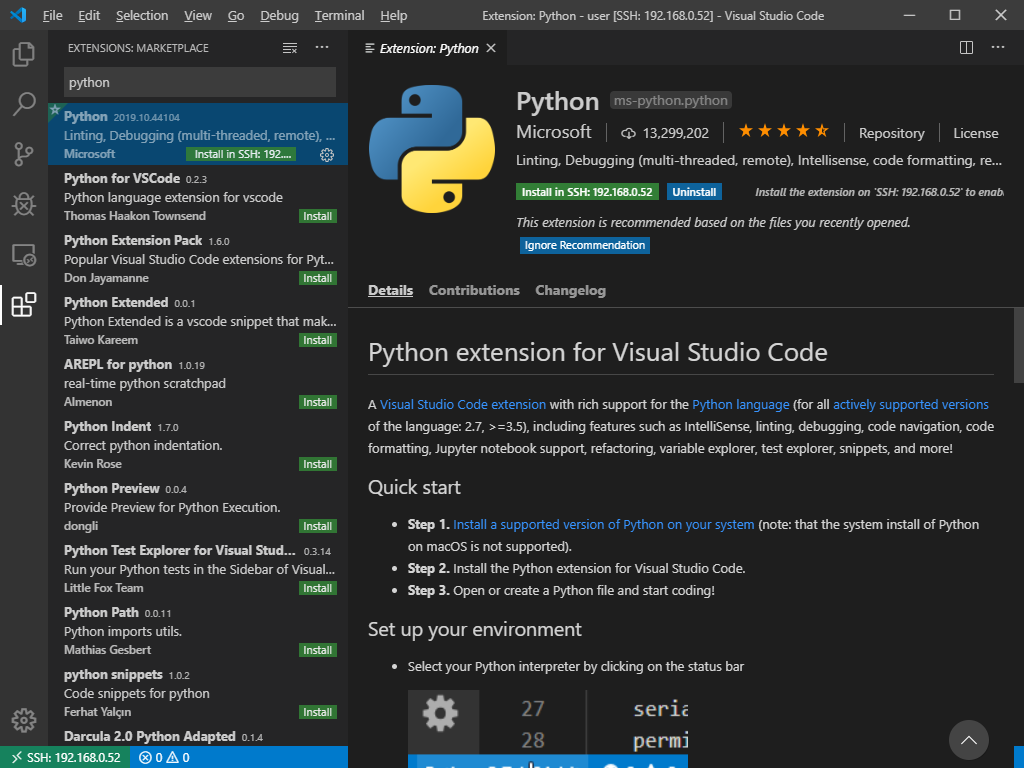The height and width of the screenshot is (768, 1024).
Task: Open the License link
Action: [x=976, y=133]
